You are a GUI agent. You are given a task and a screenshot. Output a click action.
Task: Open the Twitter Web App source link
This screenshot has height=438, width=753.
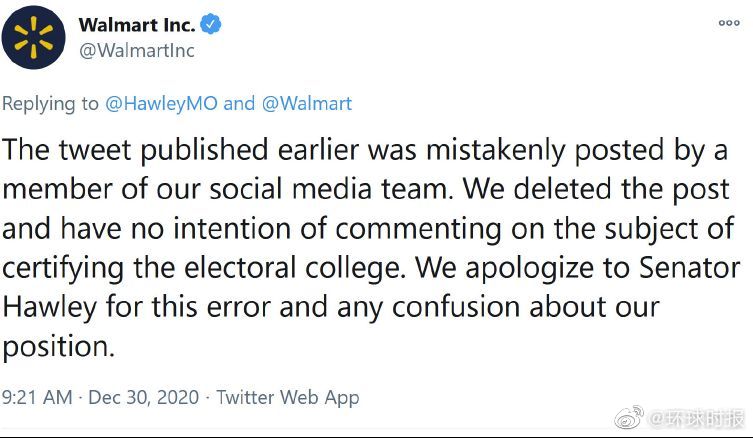click(288, 397)
